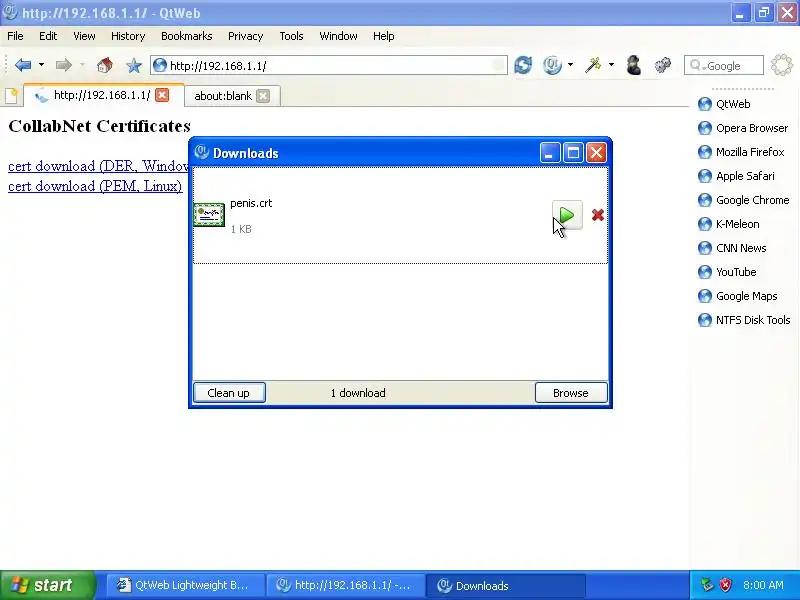The height and width of the screenshot is (600, 800).
Task: Minimize the Downloads window
Action: tap(549, 153)
